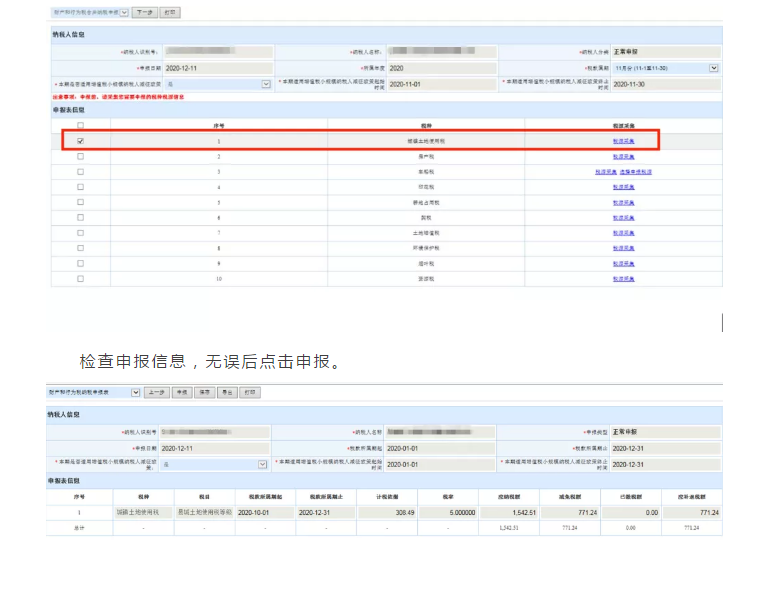This screenshot has width=776, height=595.
Task: Uncheck the row 1 城镇土地使用税 checkbox
Action: 81,141
